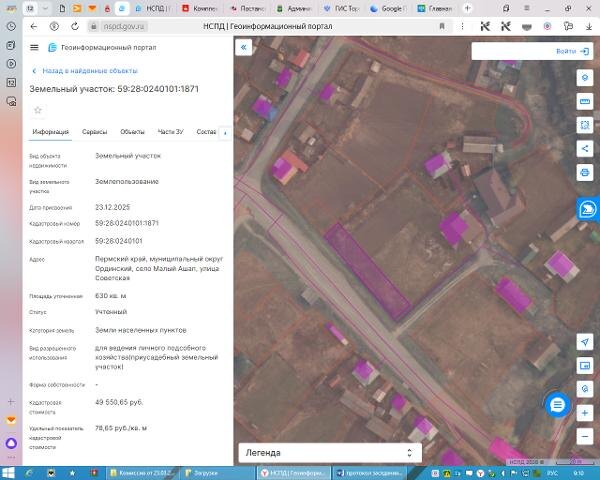
Task: Collapse the side panel with double chevron
Action: click(x=243, y=47)
